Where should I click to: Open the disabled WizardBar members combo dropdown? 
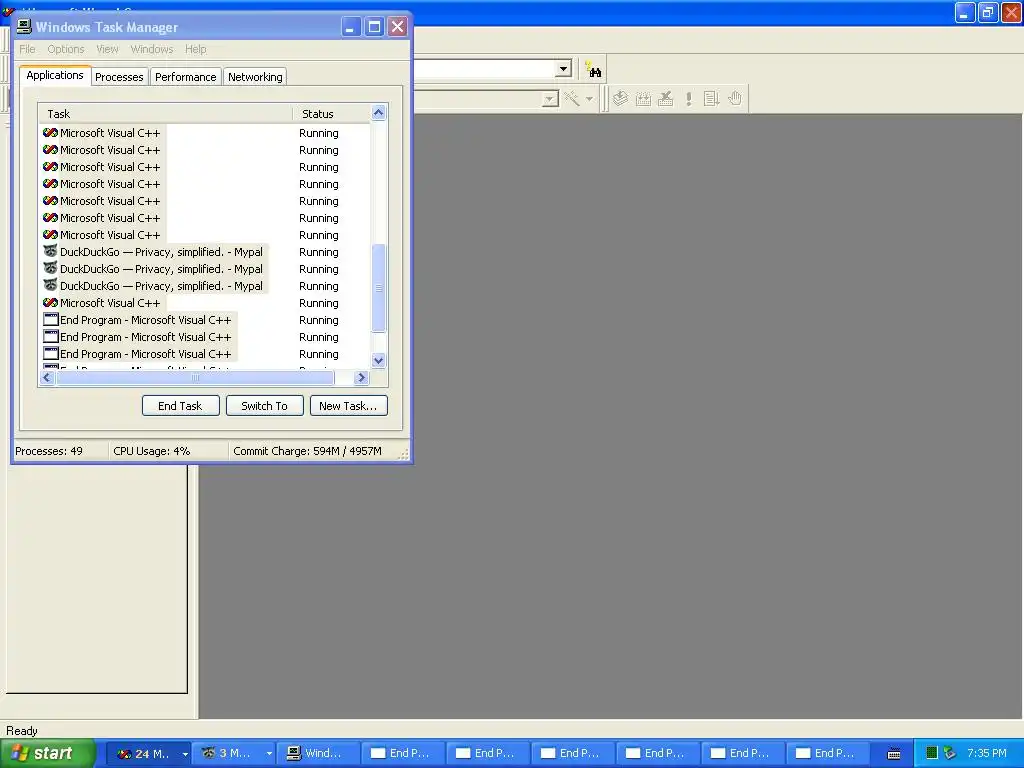551,99
